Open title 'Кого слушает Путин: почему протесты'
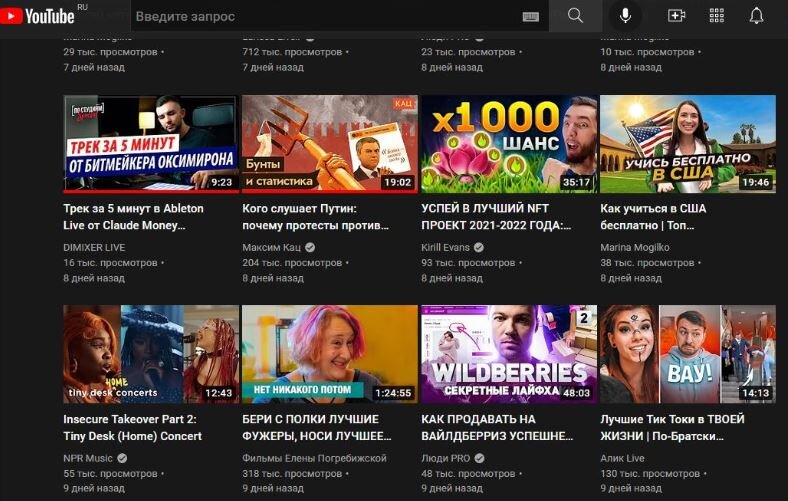 (316, 217)
